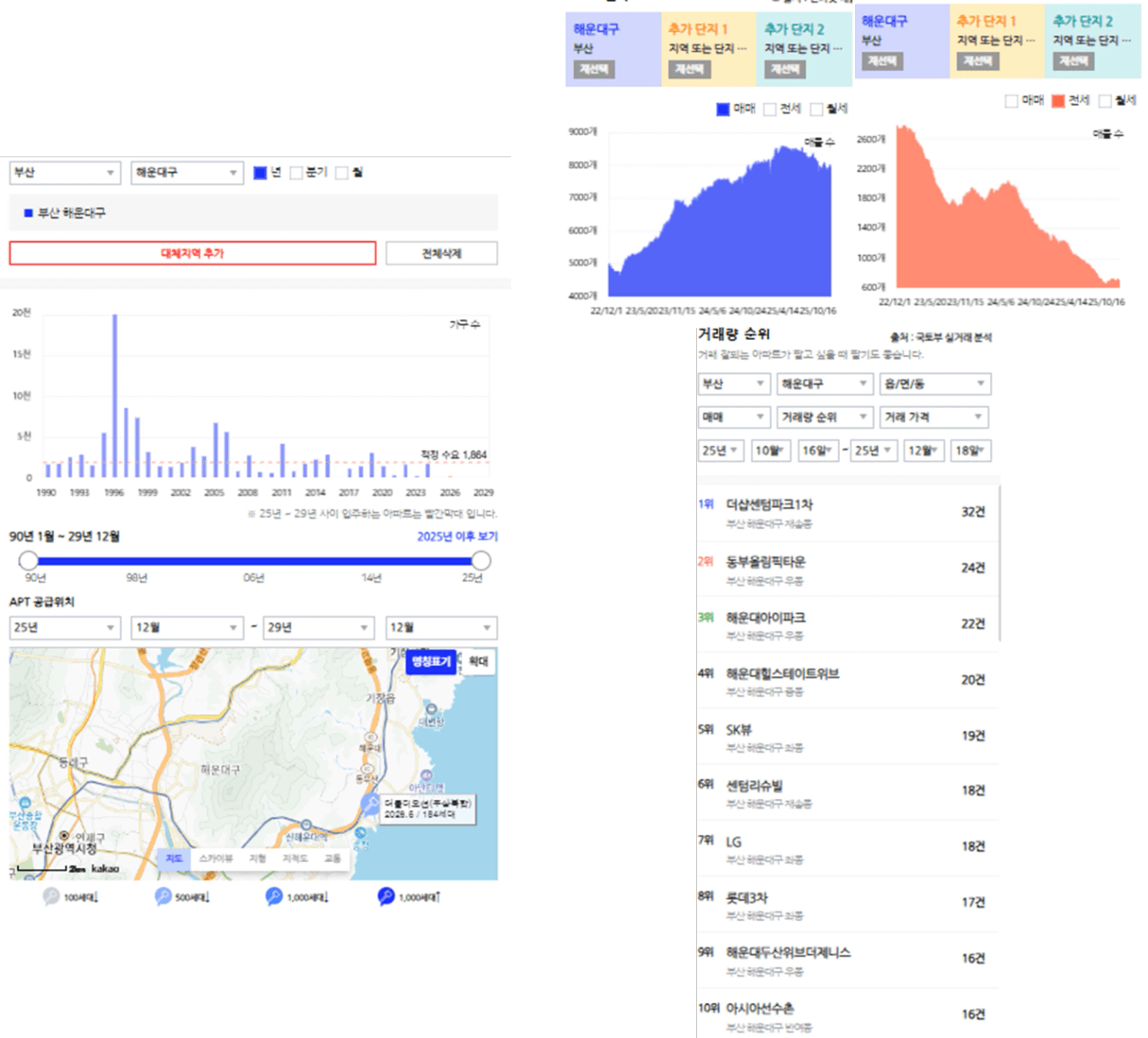
Task: Open the 부산 dropdown in 거래량 순위 section
Action: 733,384
